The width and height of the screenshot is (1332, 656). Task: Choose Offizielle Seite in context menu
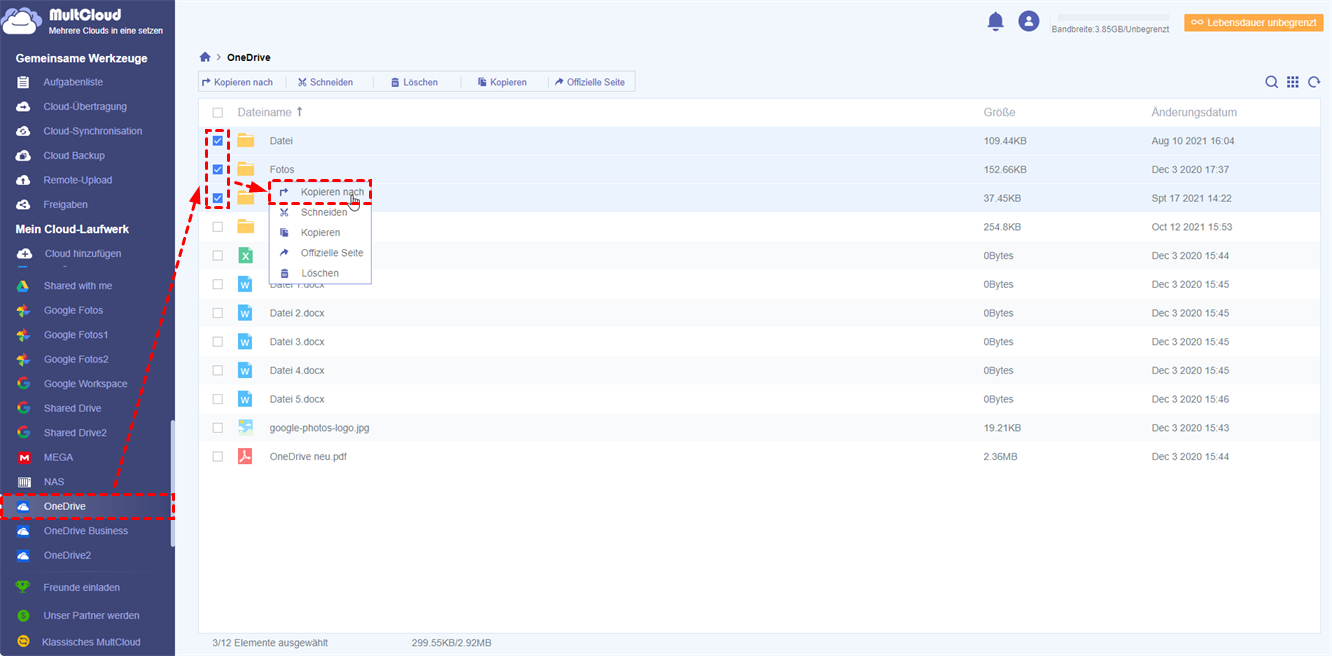320,253
